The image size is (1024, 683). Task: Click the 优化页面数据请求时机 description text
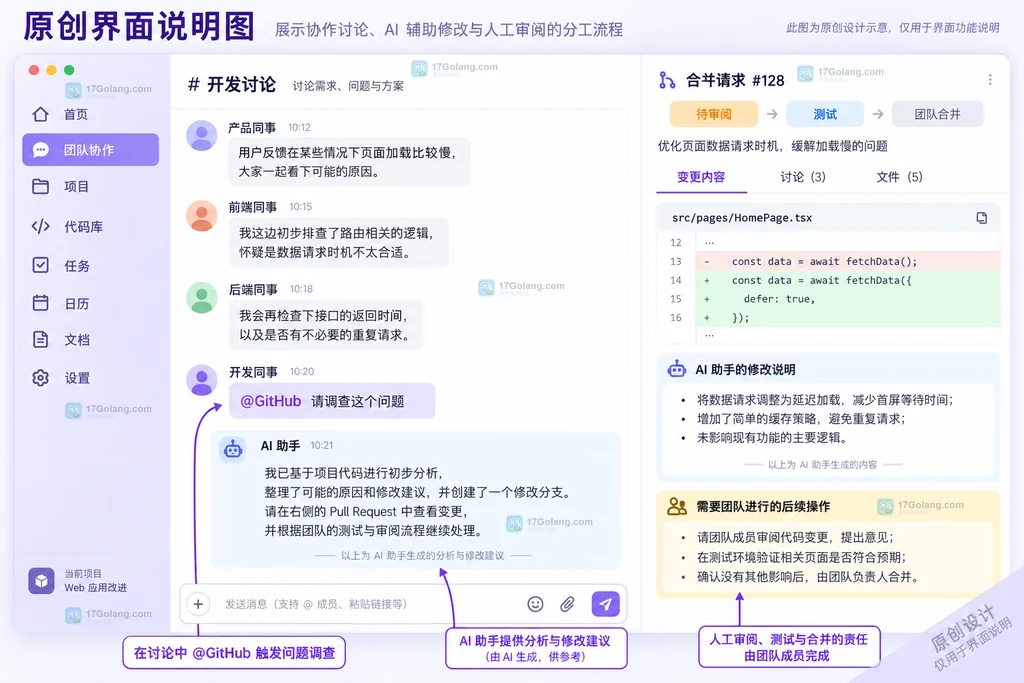(773, 146)
